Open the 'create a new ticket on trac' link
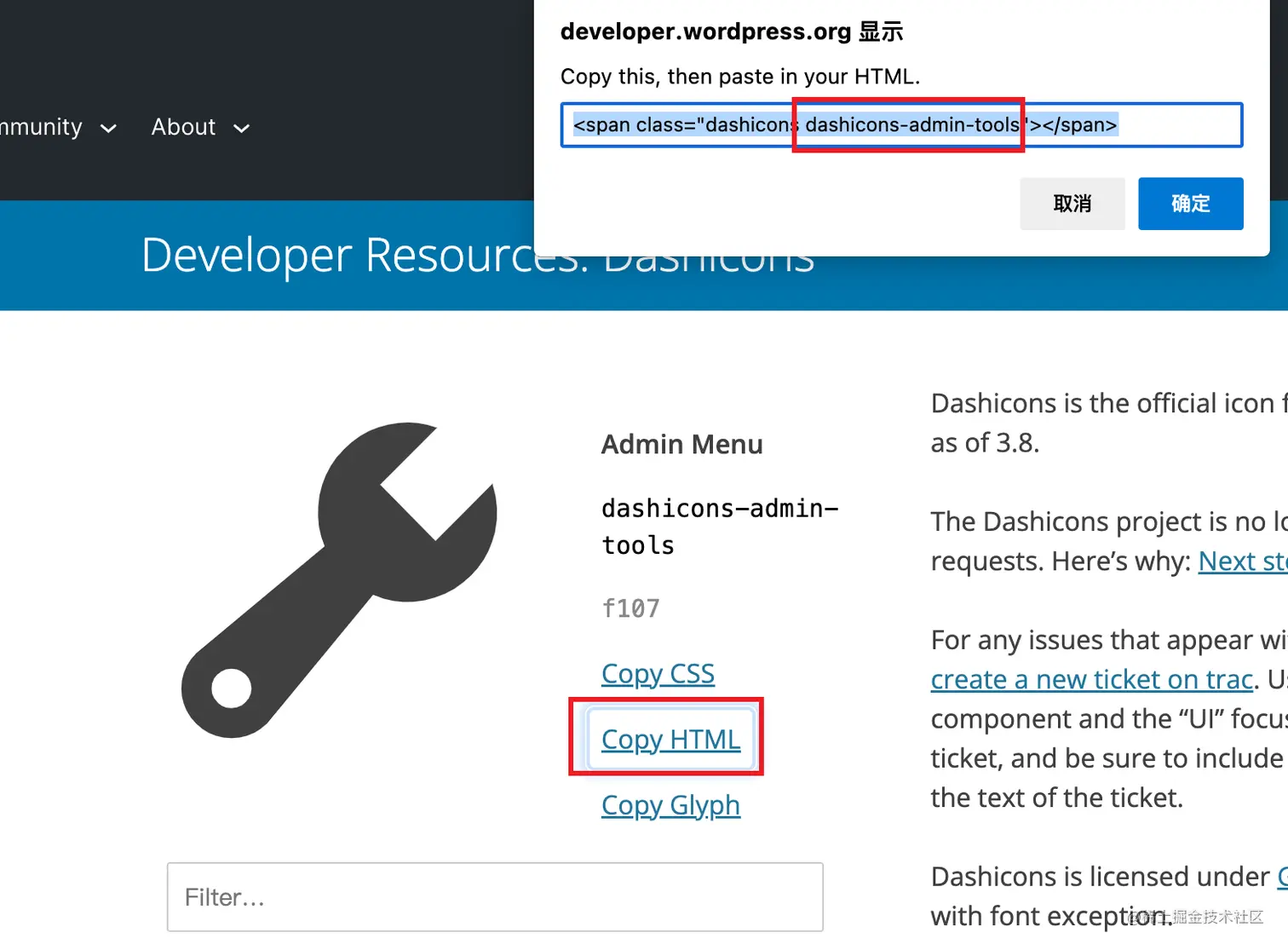Screen dimensions: 1288x950 tap(1092, 679)
